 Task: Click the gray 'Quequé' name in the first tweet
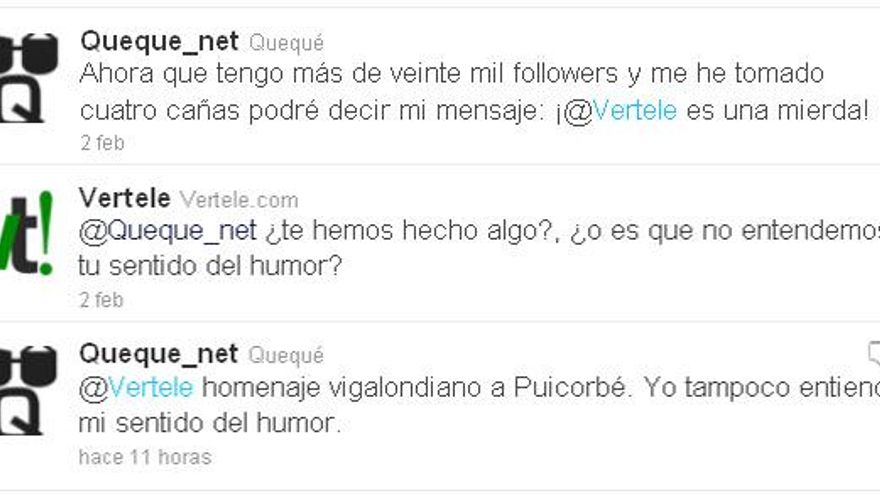(286, 43)
